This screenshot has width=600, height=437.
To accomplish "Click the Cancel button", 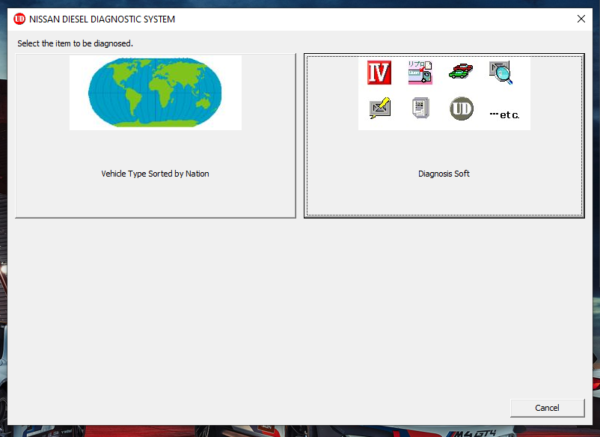I will (x=547, y=408).
